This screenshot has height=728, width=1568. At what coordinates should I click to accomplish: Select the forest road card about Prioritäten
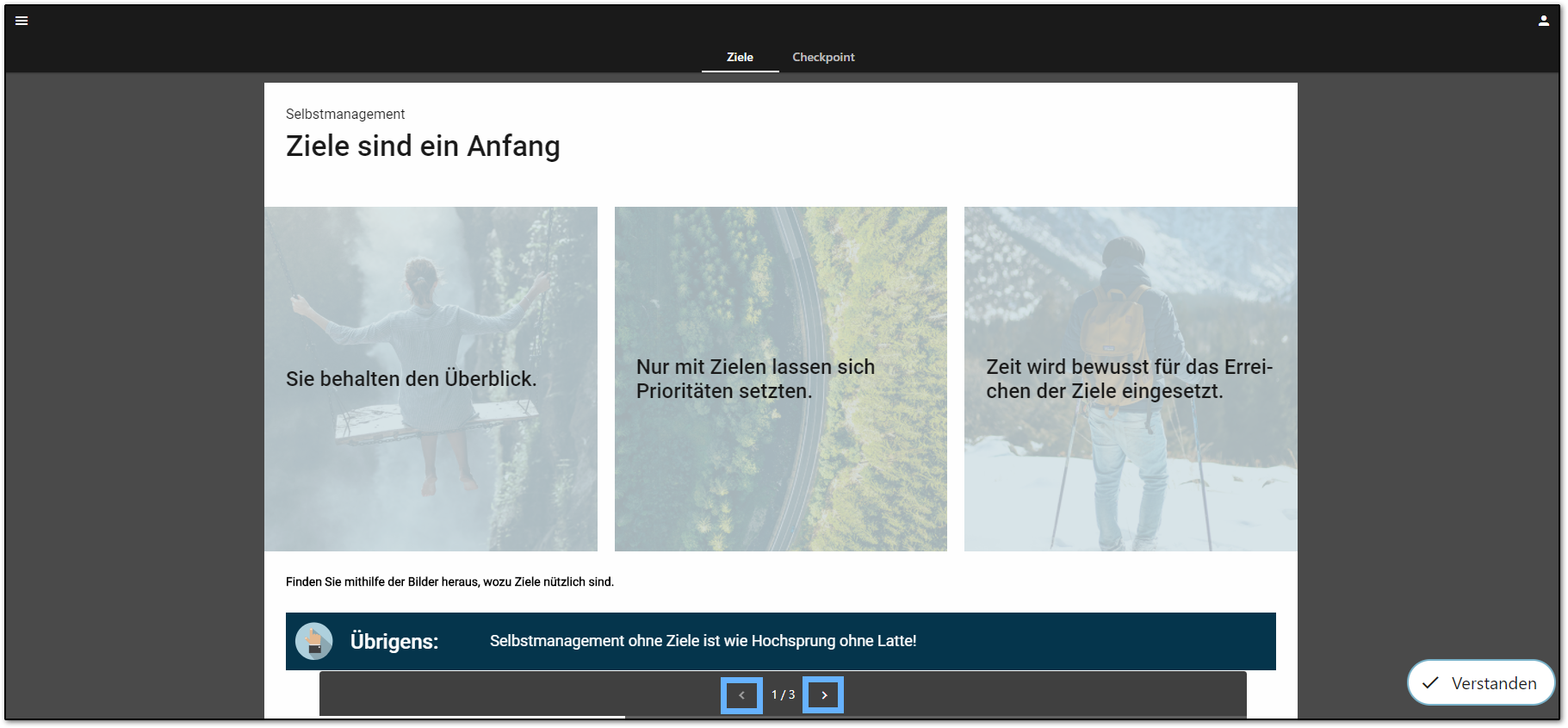781,379
